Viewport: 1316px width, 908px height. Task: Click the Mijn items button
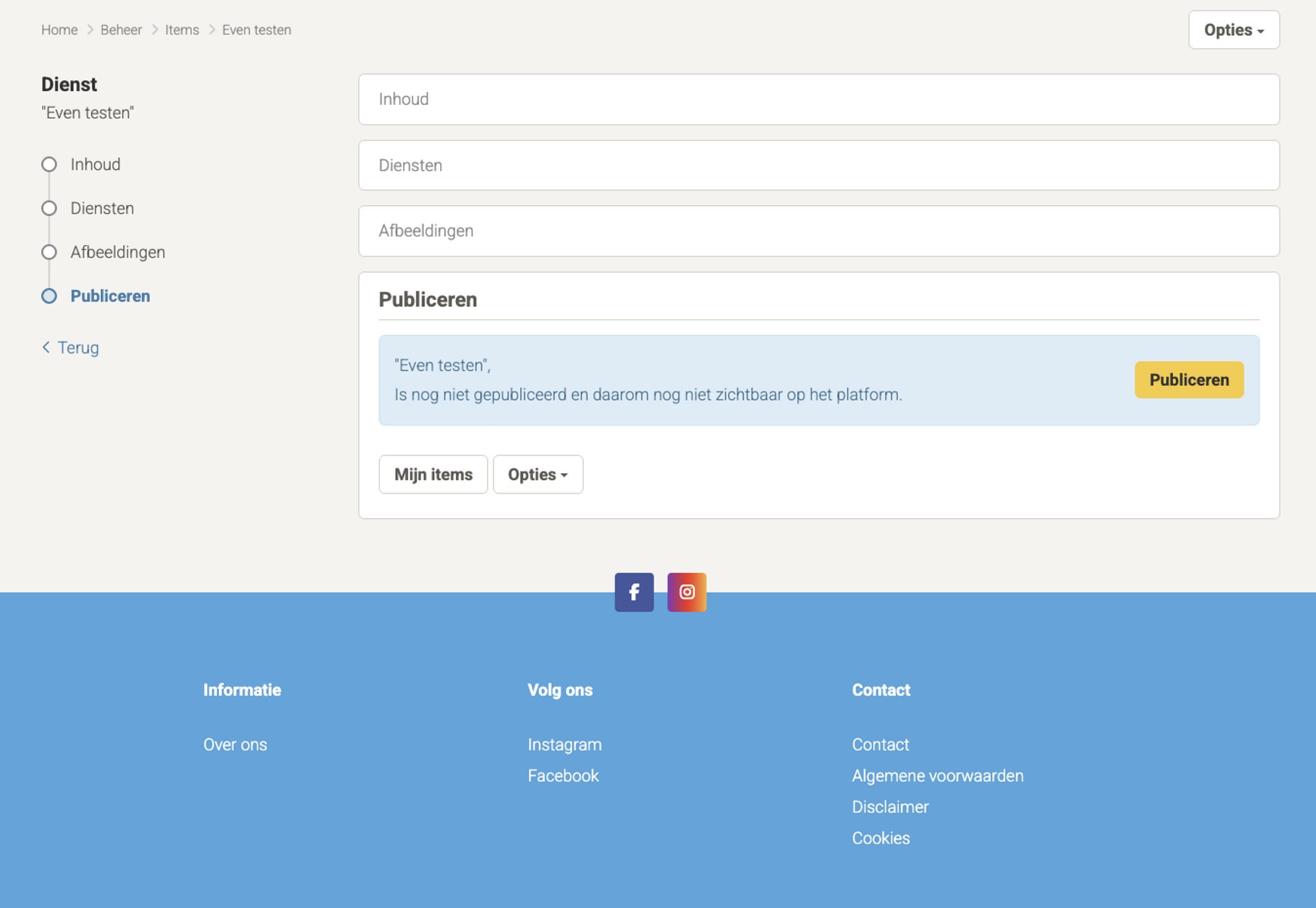click(x=433, y=474)
